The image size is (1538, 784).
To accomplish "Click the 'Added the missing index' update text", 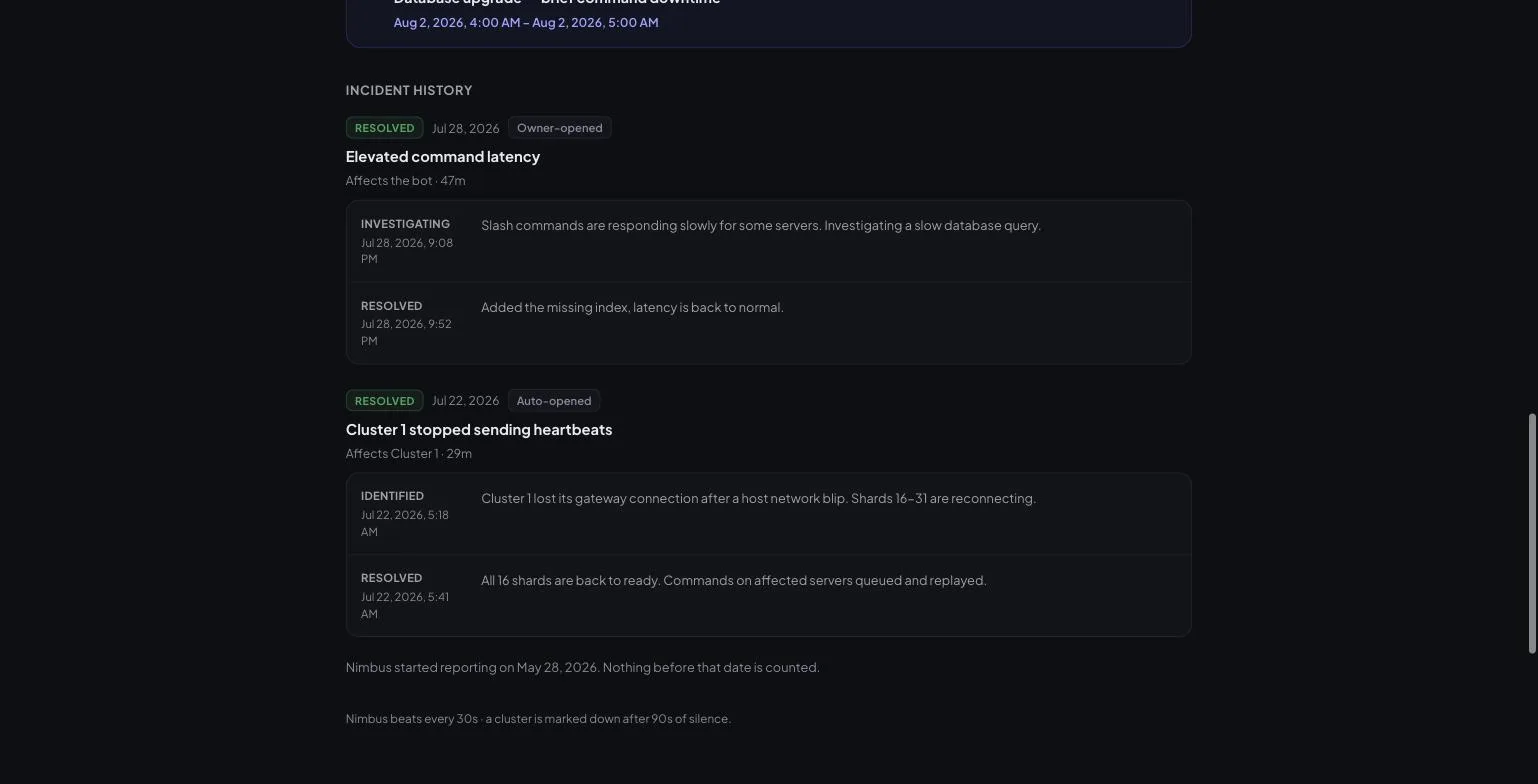I will pyautogui.click(x=632, y=308).
